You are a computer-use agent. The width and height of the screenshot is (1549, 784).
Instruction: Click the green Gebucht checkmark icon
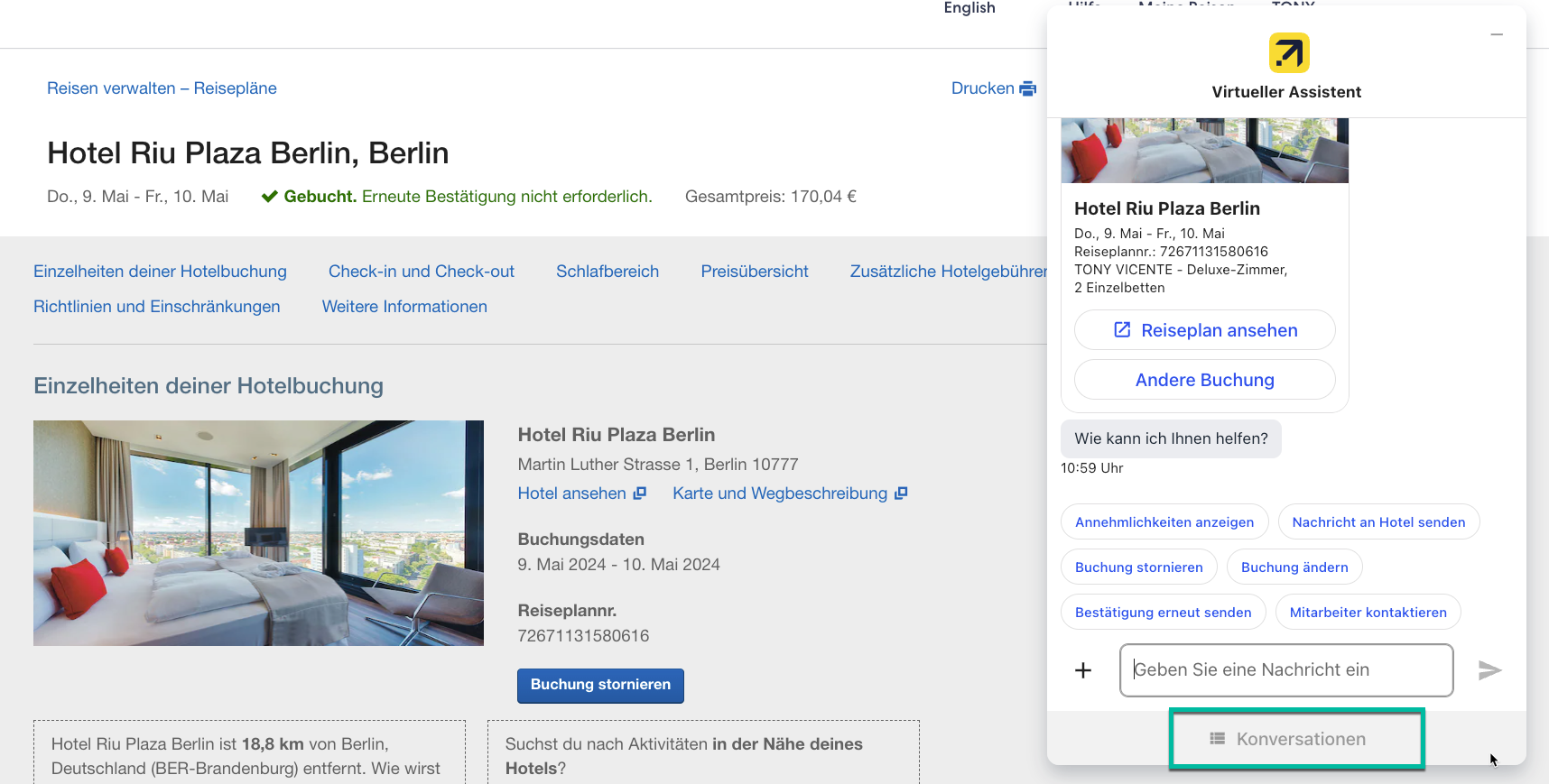269,197
